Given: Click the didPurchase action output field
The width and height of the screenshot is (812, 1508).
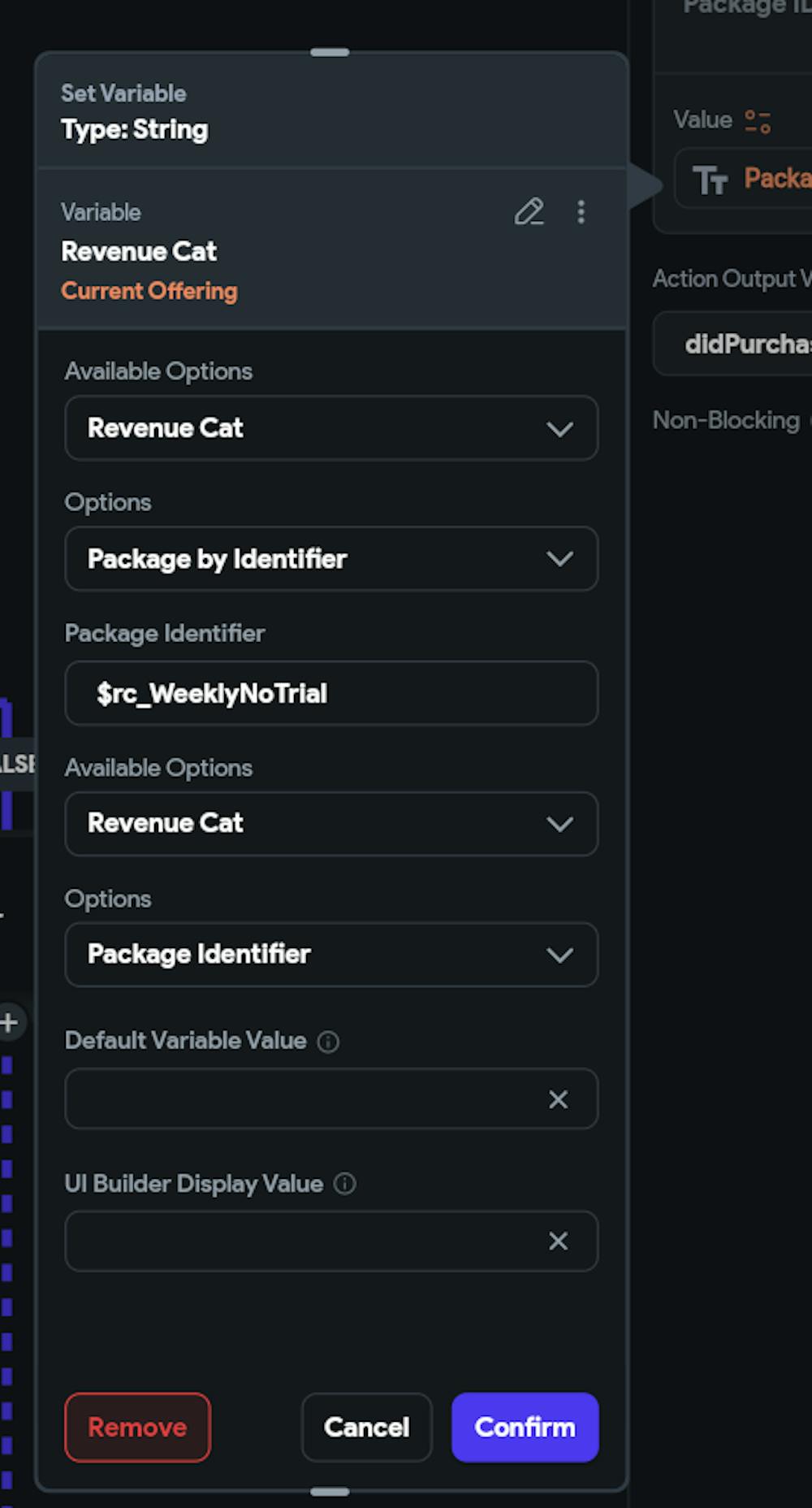Looking at the screenshot, I should point(739,344).
